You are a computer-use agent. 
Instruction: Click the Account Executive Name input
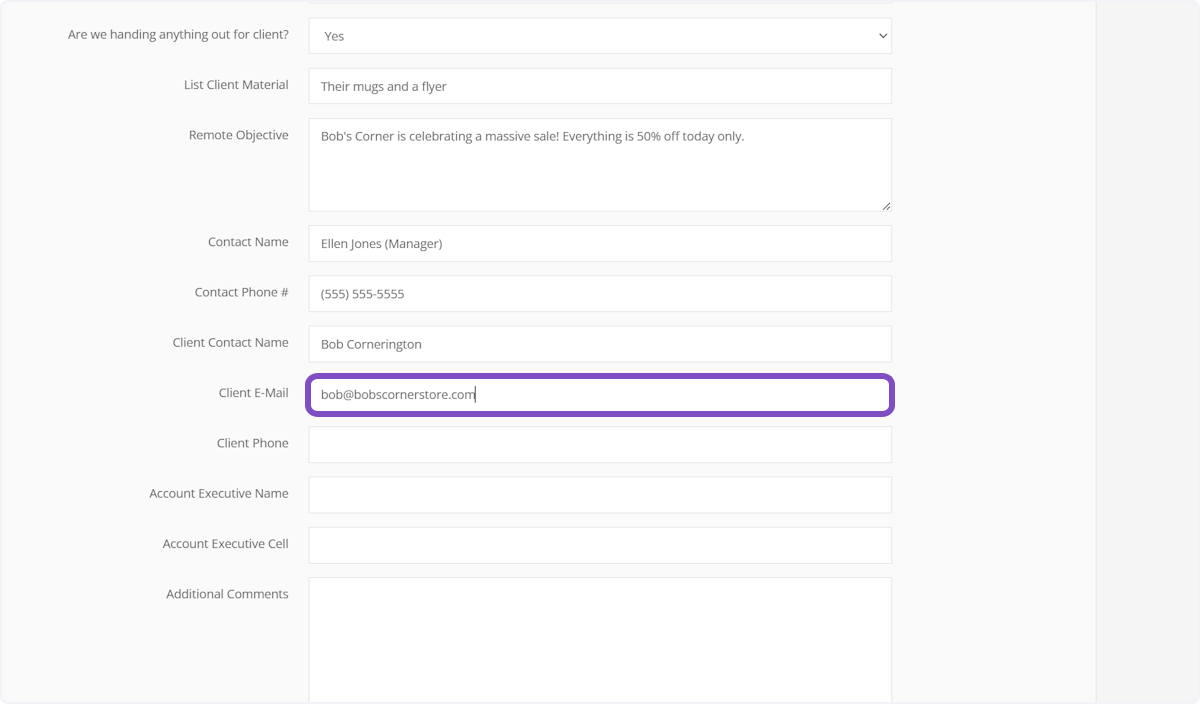pyautogui.click(x=599, y=495)
